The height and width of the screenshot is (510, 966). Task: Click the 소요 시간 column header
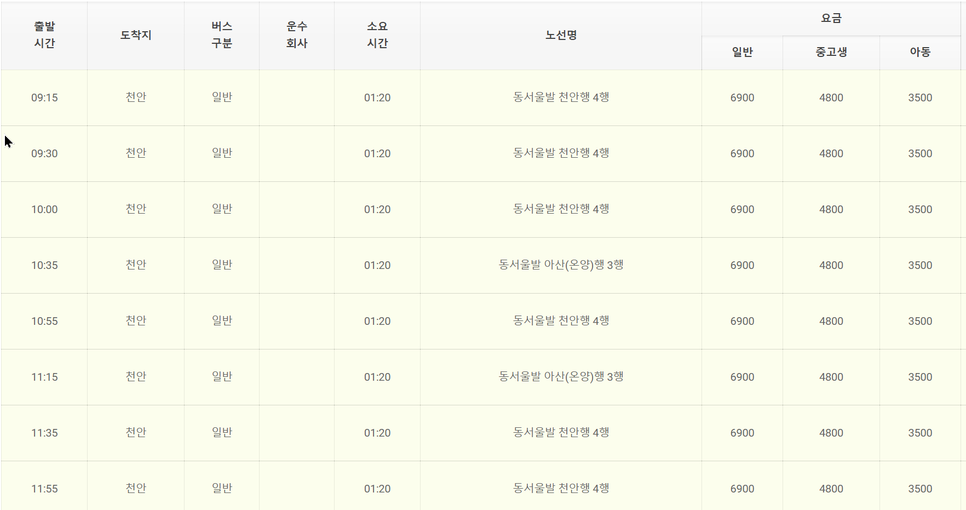[x=377, y=35]
